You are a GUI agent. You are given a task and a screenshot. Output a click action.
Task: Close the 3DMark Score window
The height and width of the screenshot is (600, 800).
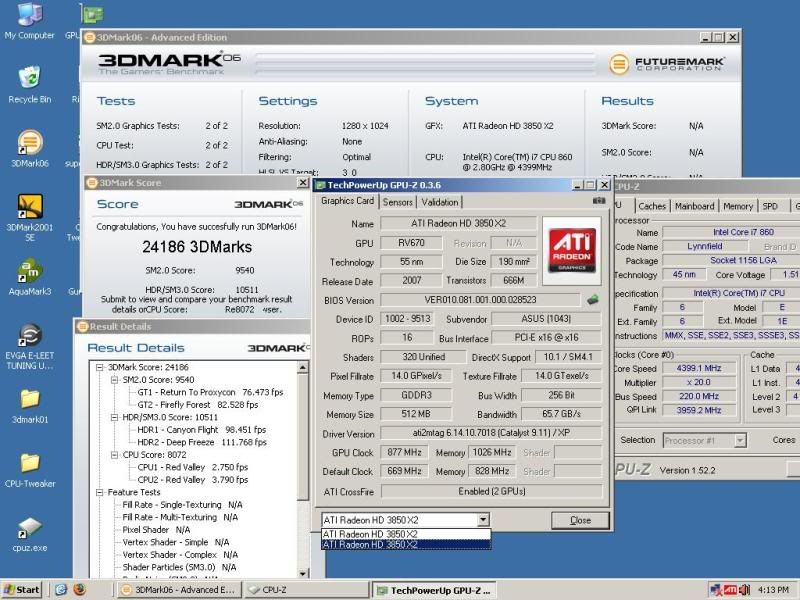[x=303, y=183]
